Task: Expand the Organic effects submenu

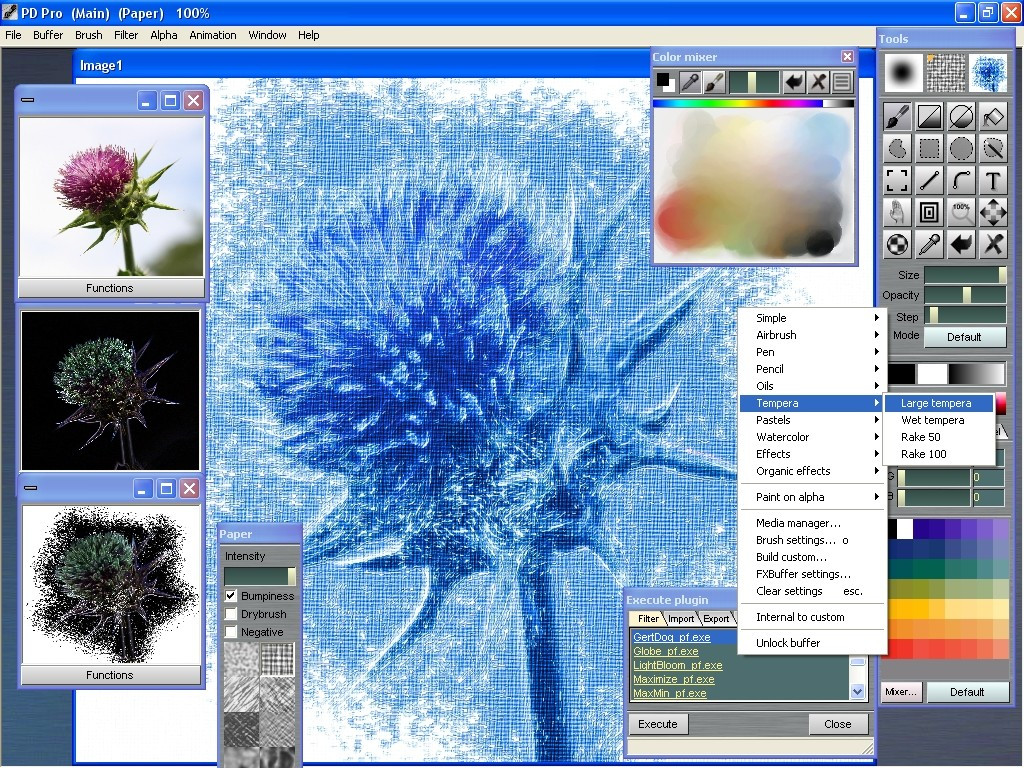Action: (812, 471)
